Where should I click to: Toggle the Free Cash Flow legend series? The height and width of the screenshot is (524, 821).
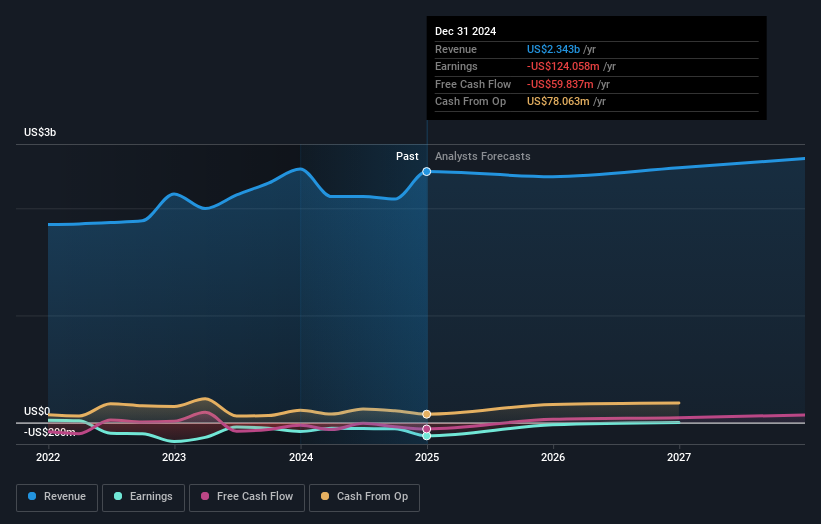[247, 497]
